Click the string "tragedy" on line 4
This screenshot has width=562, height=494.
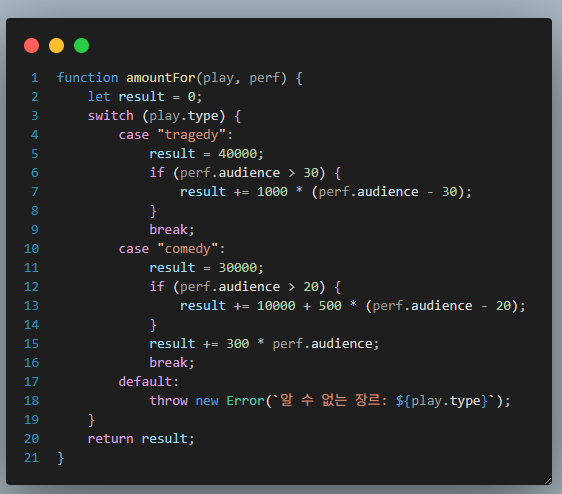(192, 135)
